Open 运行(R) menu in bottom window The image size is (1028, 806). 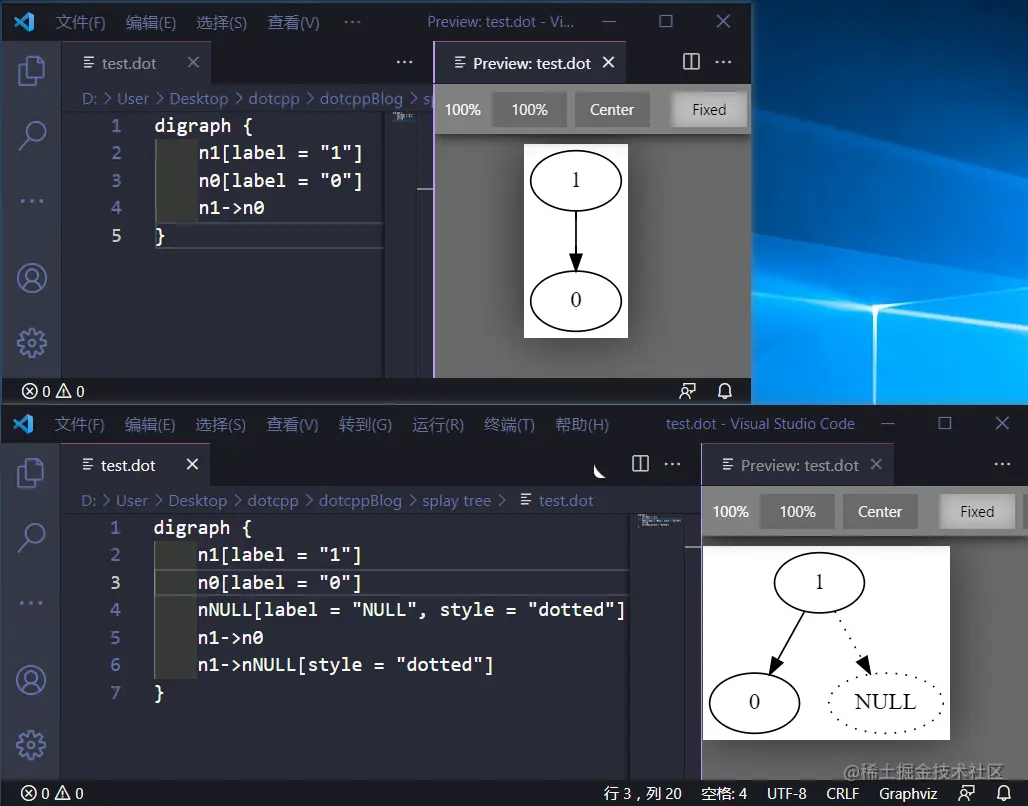[438, 424]
